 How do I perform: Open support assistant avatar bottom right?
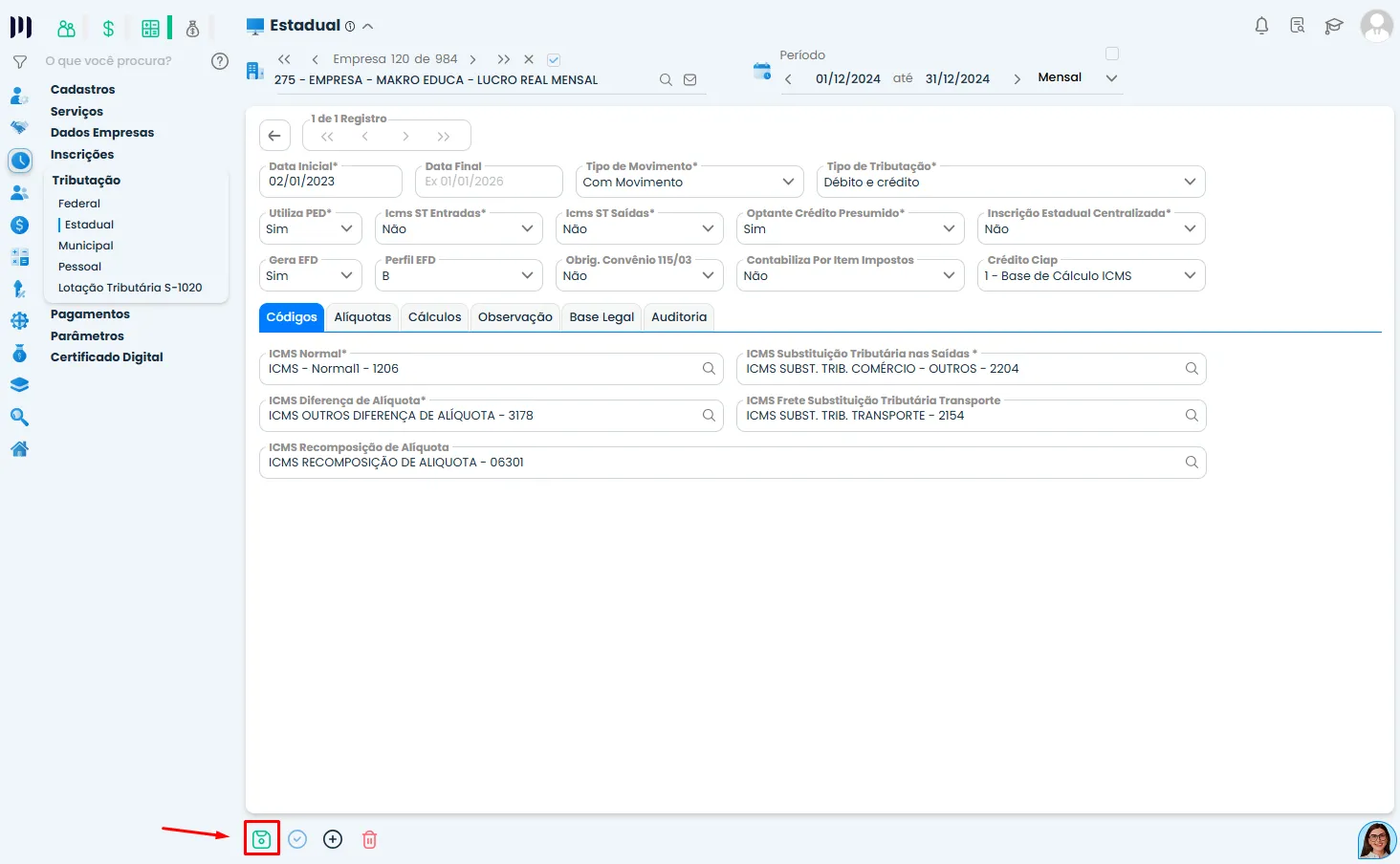[x=1377, y=840]
